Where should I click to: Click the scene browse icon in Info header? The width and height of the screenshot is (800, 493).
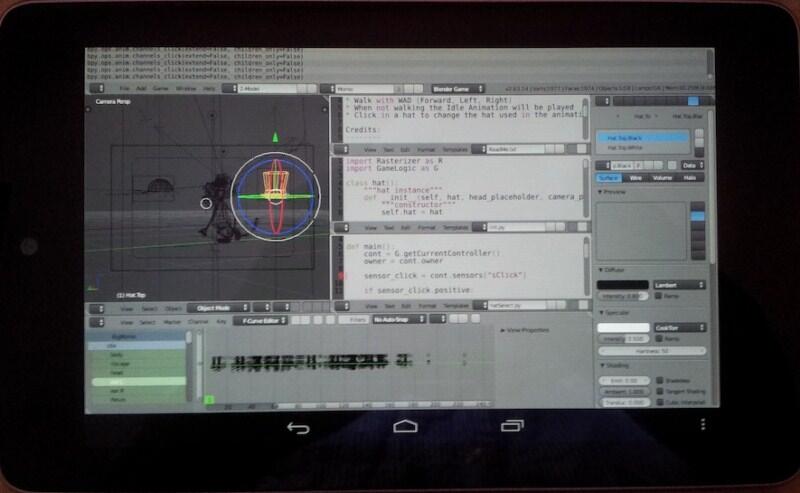[x=328, y=89]
